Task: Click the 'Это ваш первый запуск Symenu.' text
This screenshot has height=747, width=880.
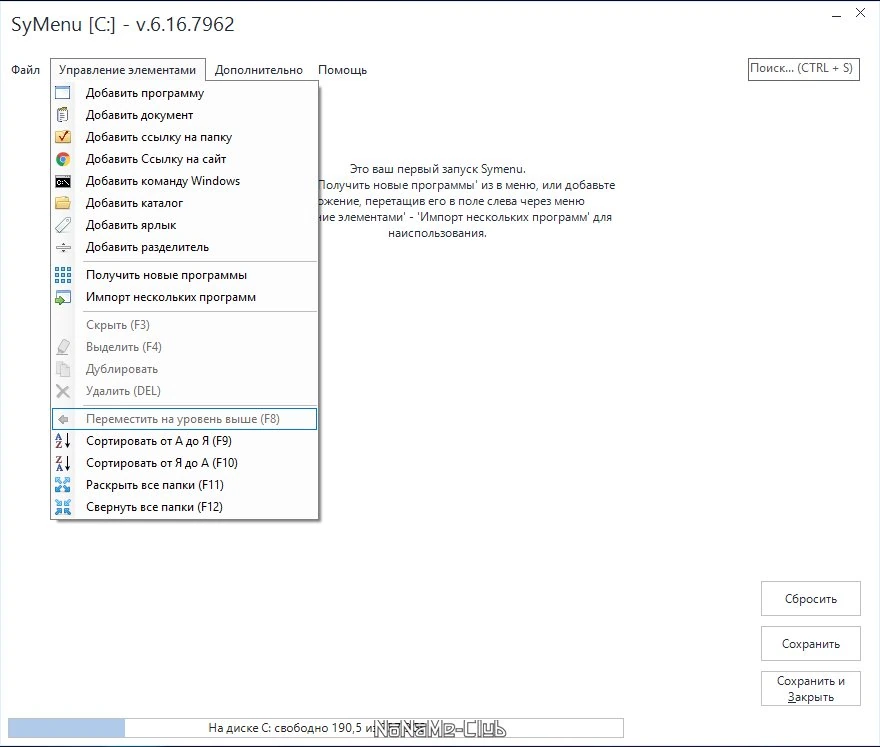Action: tap(438, 169)
